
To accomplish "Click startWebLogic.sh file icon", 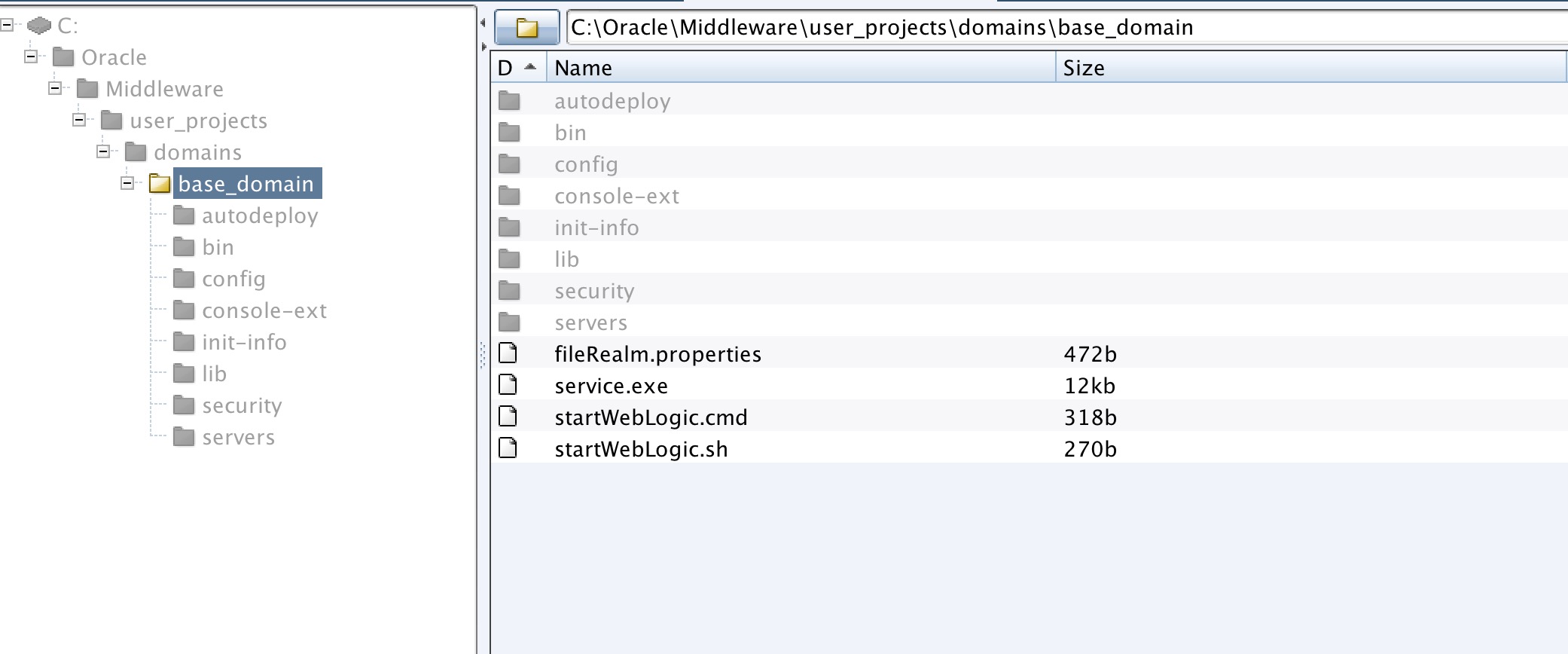I will point(508,448).
